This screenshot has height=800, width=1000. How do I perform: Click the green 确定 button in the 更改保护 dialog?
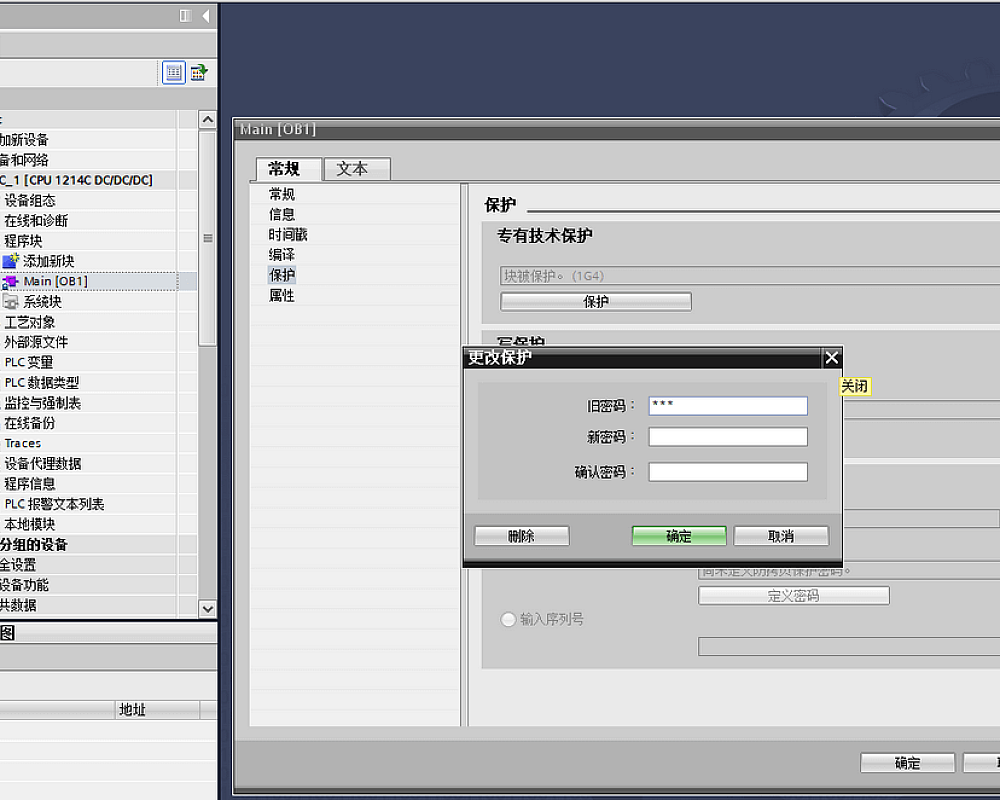(679, 536)
